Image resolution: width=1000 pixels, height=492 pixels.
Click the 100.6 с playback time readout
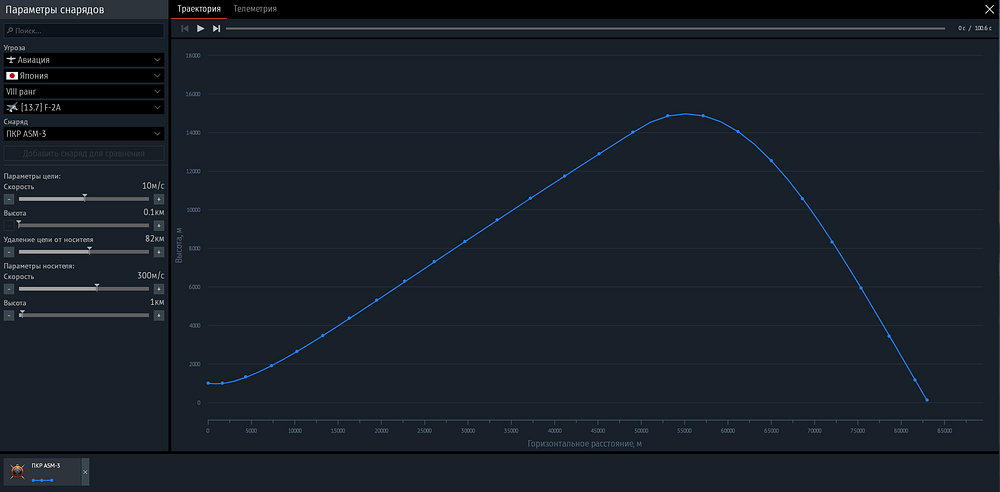pos(984,28)
